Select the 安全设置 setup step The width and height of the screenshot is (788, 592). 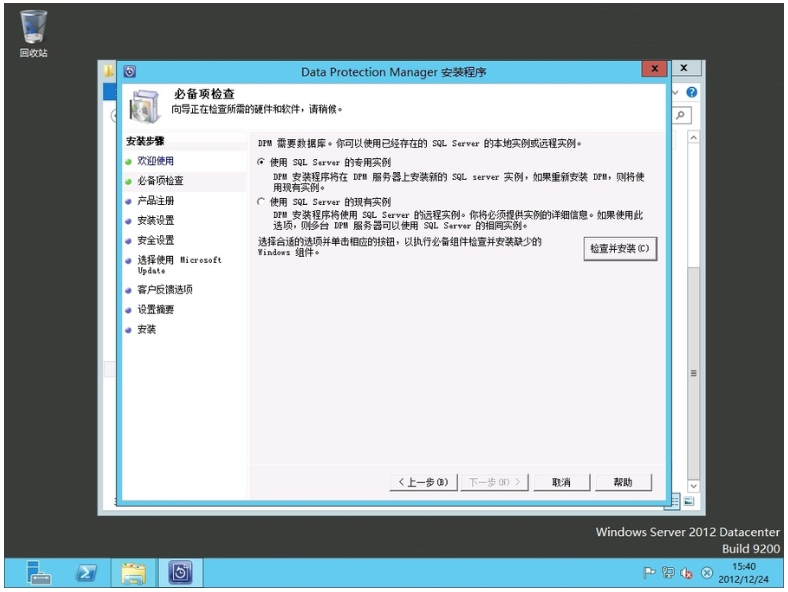click(155, 240)
